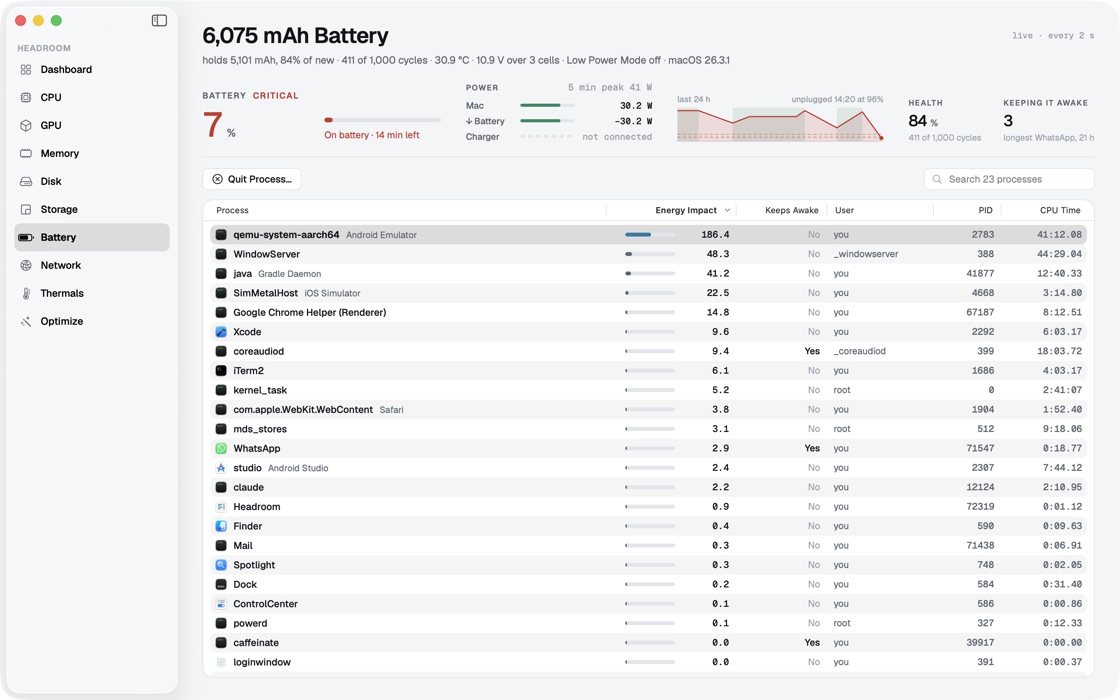Select the SimMetalHost process row
Viewport: 1120px width, 700px height.
(649, 293)
